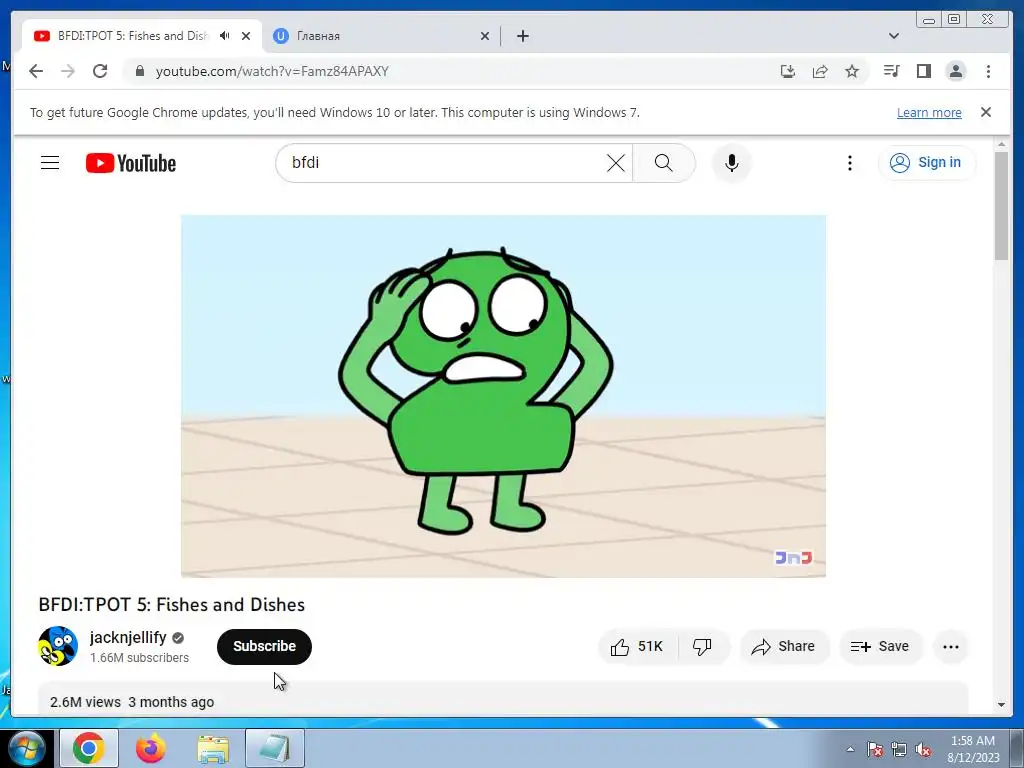Click the network tray icon
This screenshot has height=768, width=1024.
click(x=899, y=749)
